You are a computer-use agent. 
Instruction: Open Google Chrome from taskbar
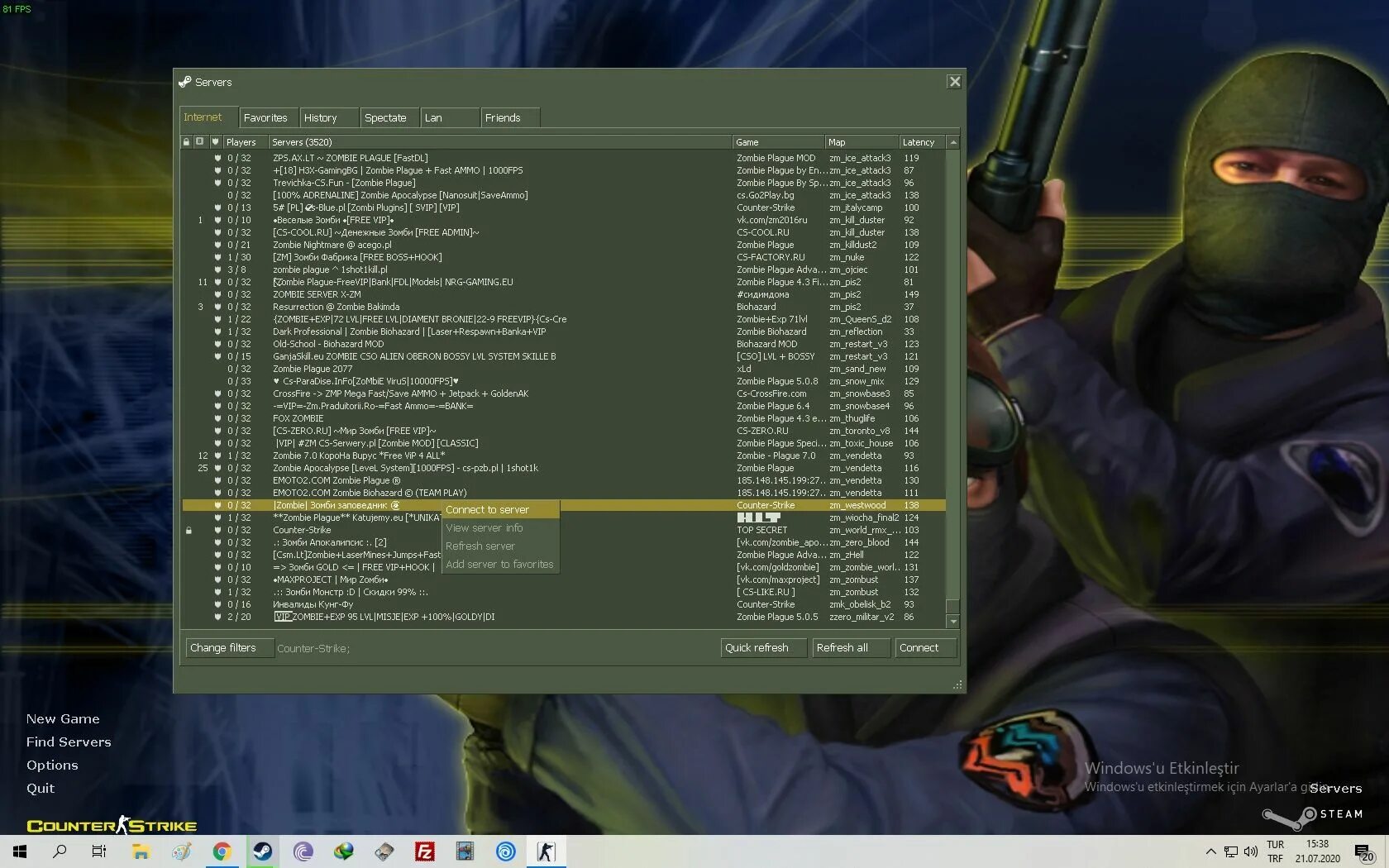(222, 851)
